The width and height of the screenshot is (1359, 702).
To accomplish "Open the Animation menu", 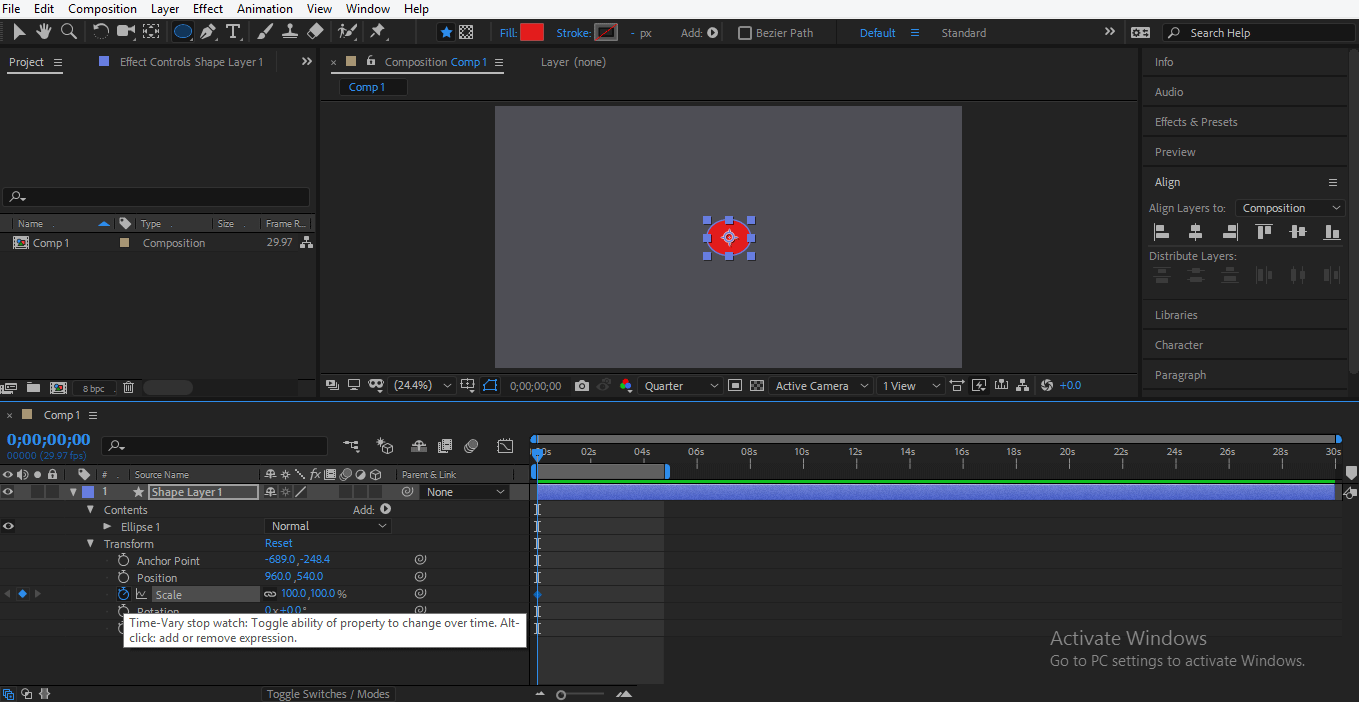I will click(x=265, y=9).
